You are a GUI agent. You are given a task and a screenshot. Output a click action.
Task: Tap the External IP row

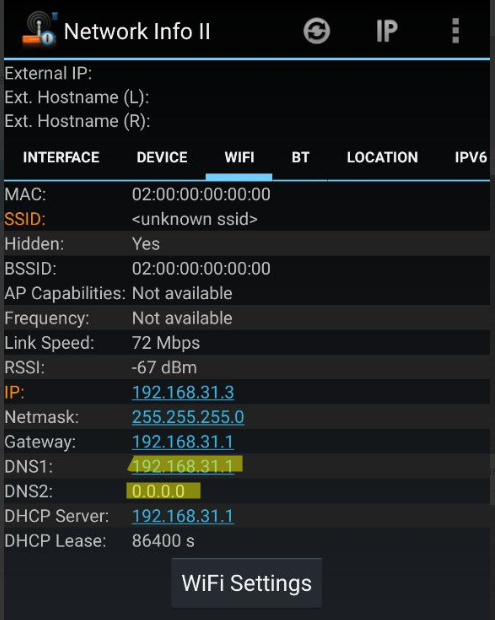[247, 74]
